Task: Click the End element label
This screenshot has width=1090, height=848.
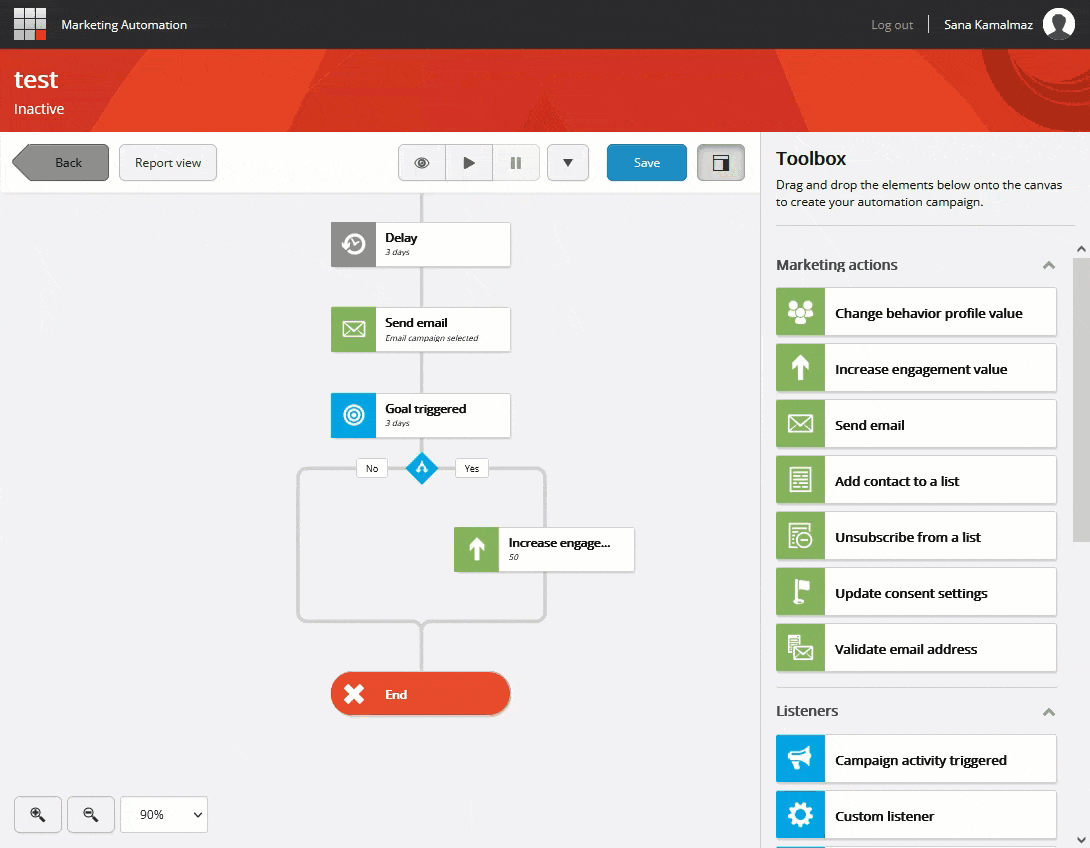Action: coord(396,694)
